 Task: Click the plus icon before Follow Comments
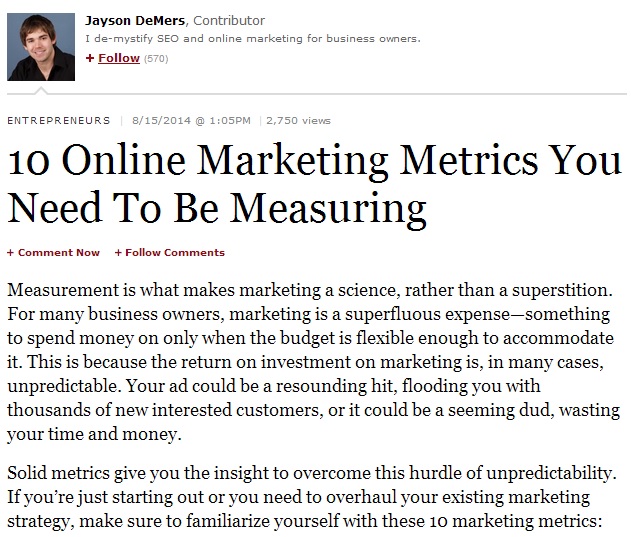(118, 253)
